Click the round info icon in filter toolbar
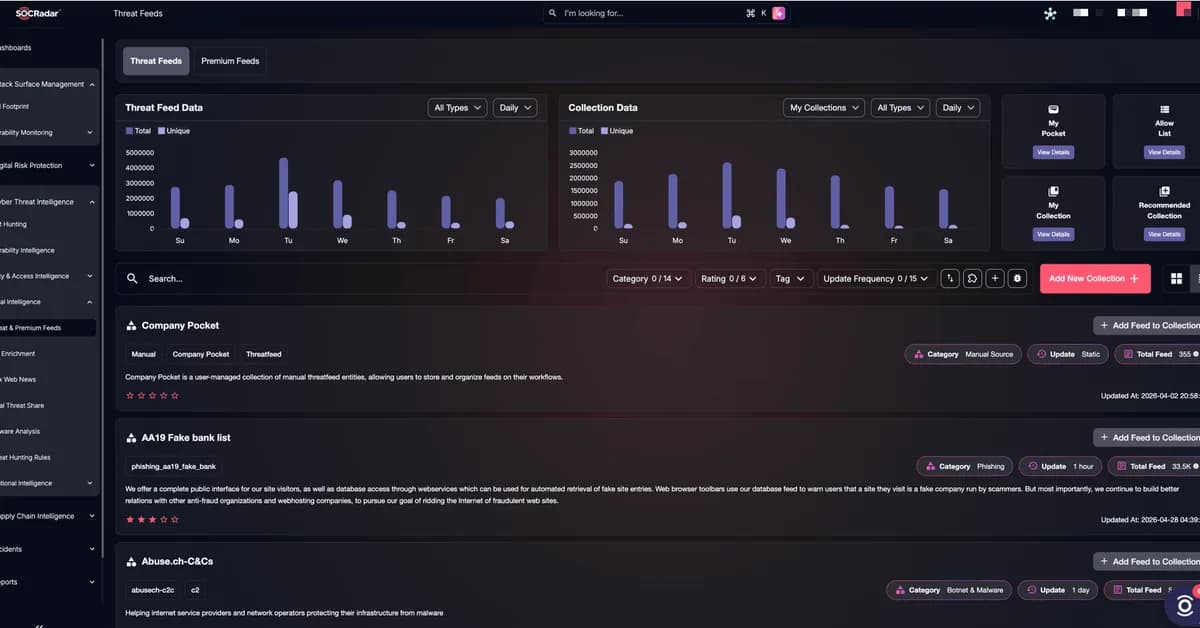Screen dimensions: 1200x628 pyautogui.click(x=1018, y=279)
